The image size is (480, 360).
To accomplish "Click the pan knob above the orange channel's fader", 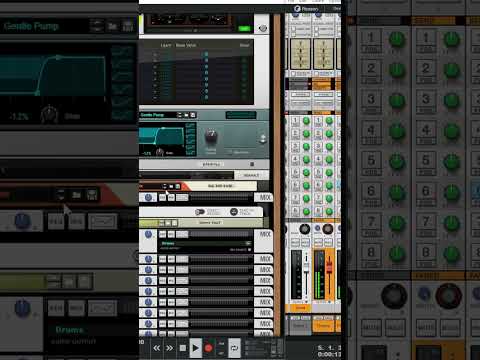I will tap(328, 229).
